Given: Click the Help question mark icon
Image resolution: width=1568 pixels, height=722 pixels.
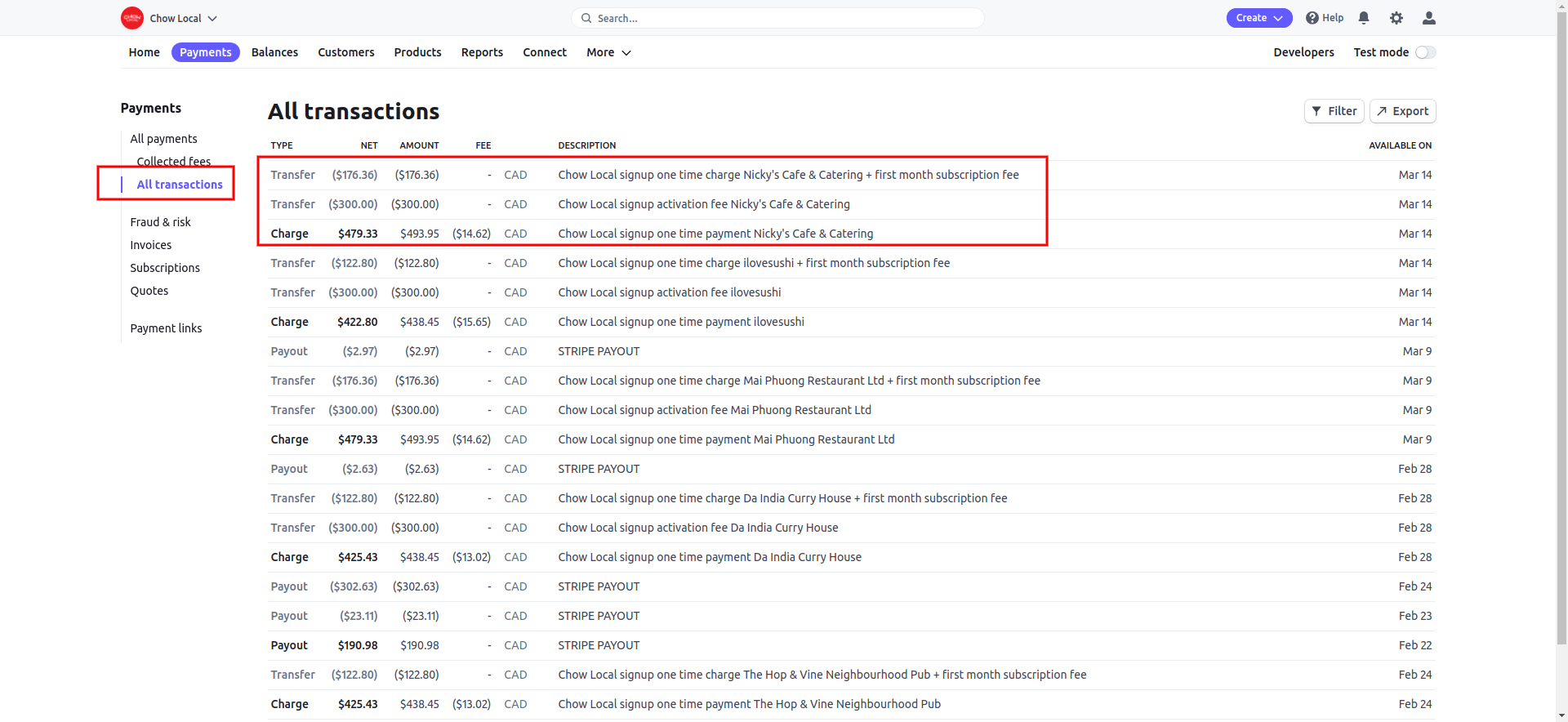Looking at the screenshot, I should coord(1312,18).
